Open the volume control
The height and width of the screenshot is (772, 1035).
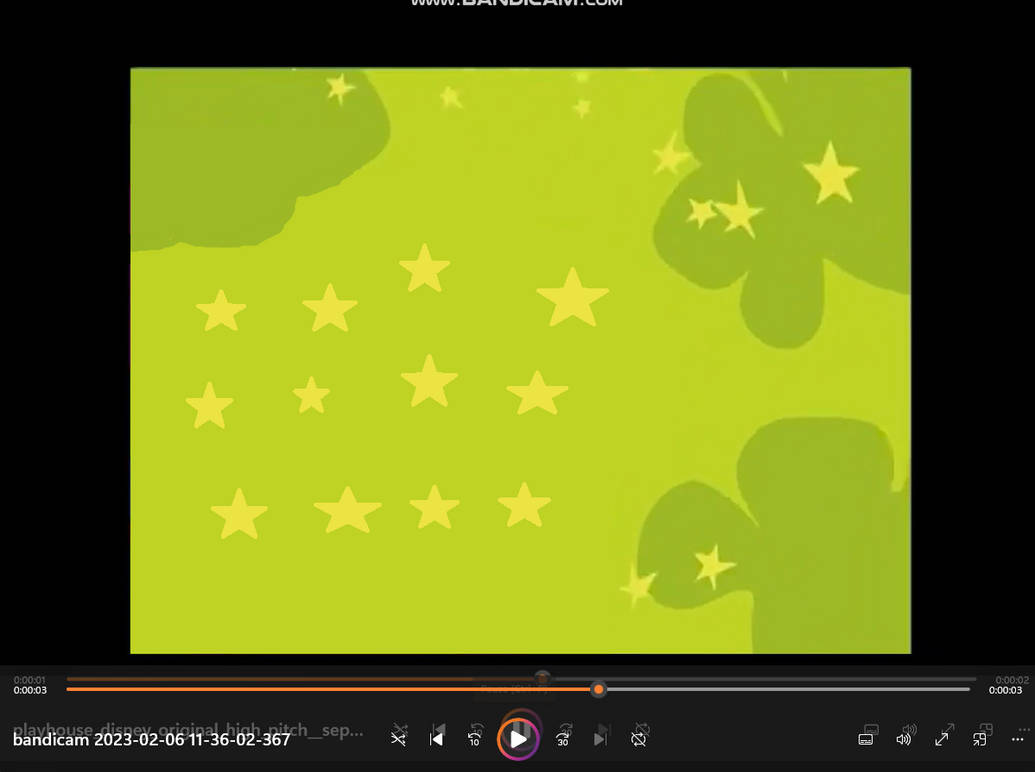pyautogui.click(x=903, y=739)
